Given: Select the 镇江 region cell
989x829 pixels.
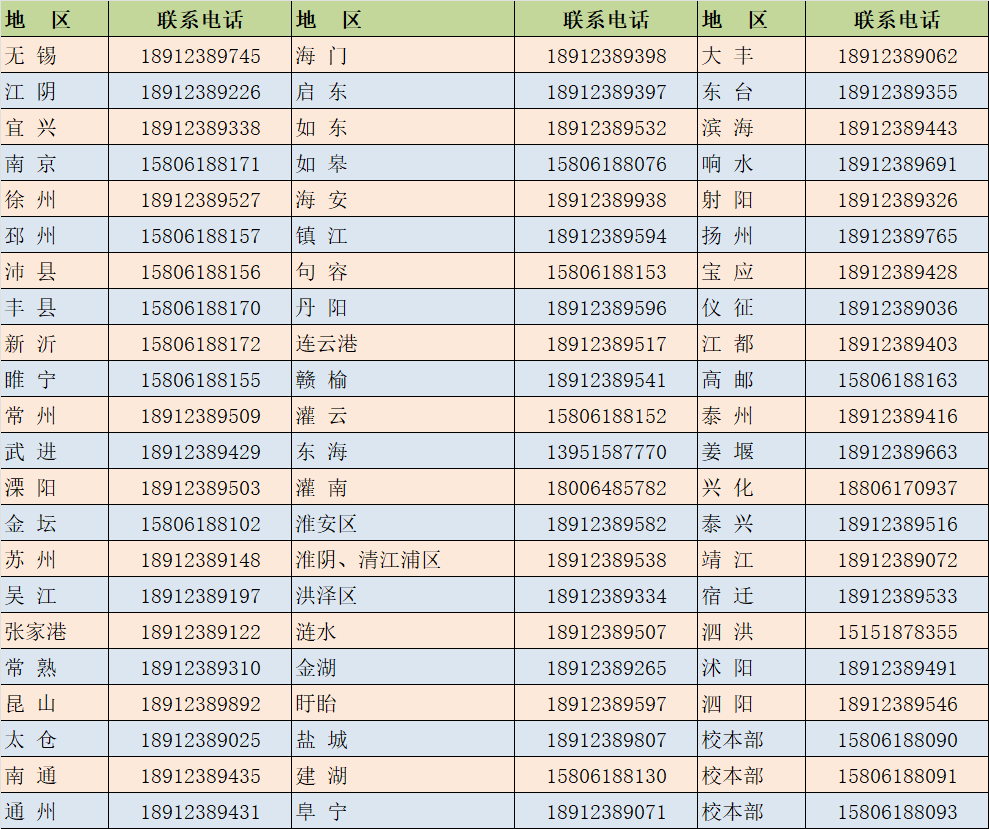Looking at the screenshot, I should click(x=322, y=236).
